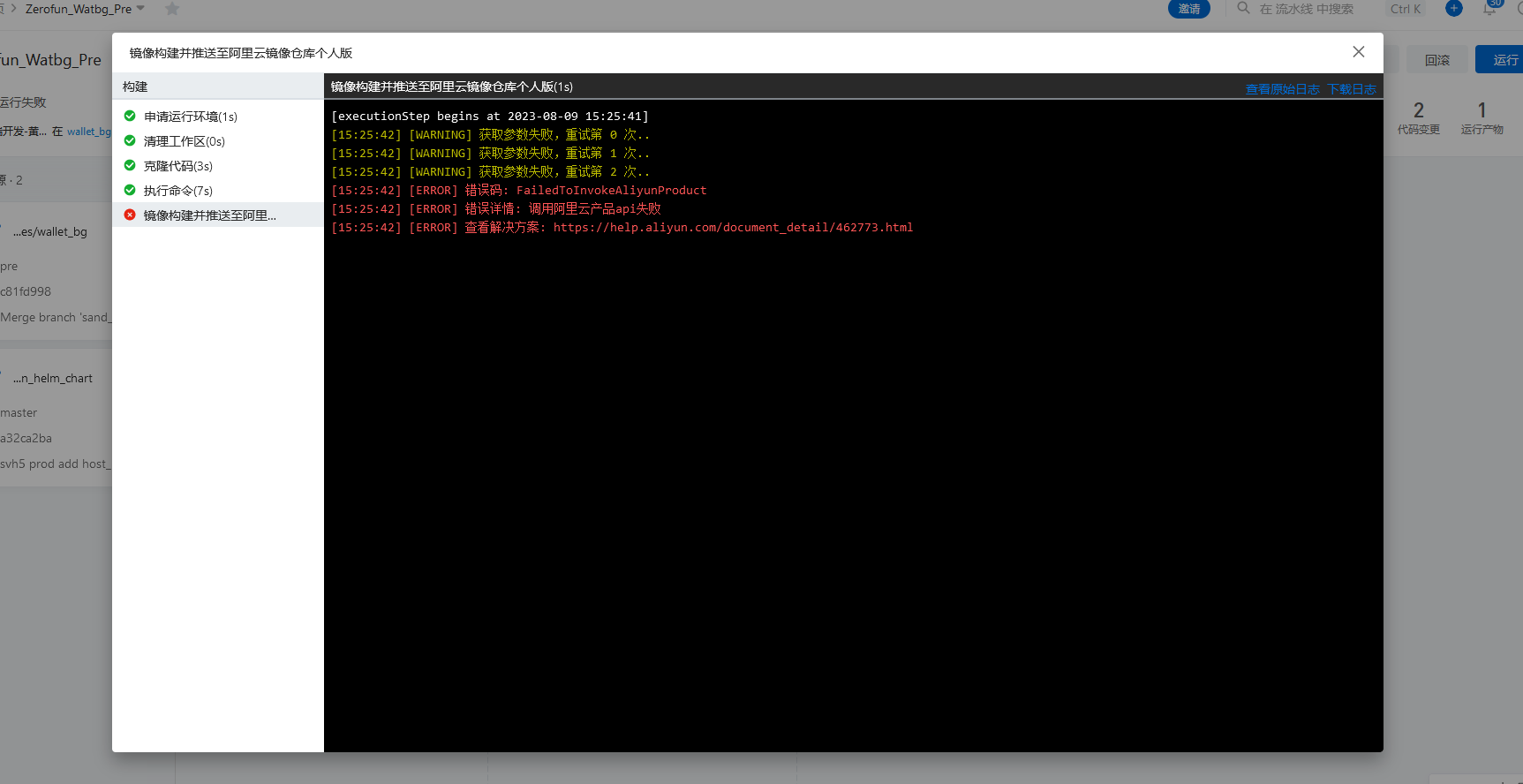
Task: Click the green success icon for 执行命令
Action: (x=130, y=190)
